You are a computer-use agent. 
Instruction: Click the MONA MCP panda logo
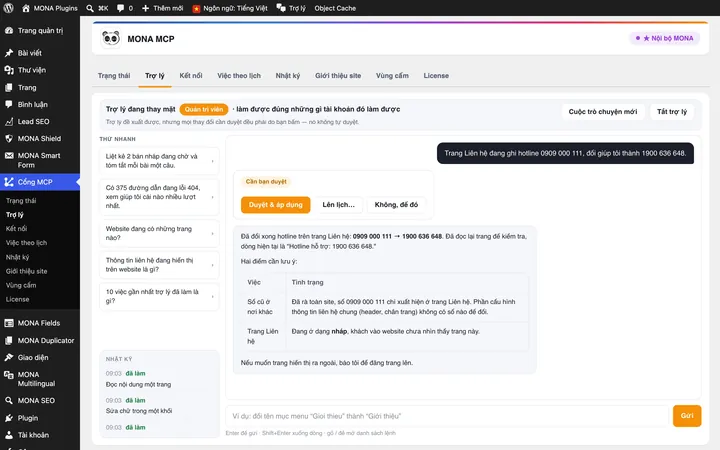tap(111, 39)
